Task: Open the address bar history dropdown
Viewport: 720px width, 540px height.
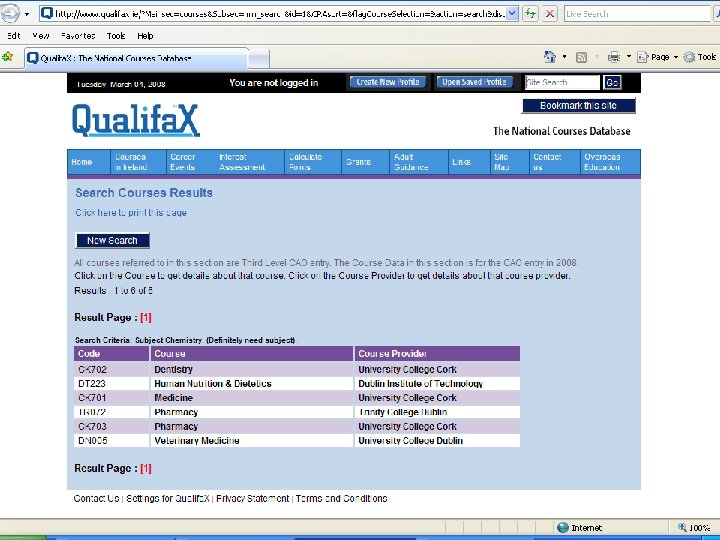Action: 512,13
